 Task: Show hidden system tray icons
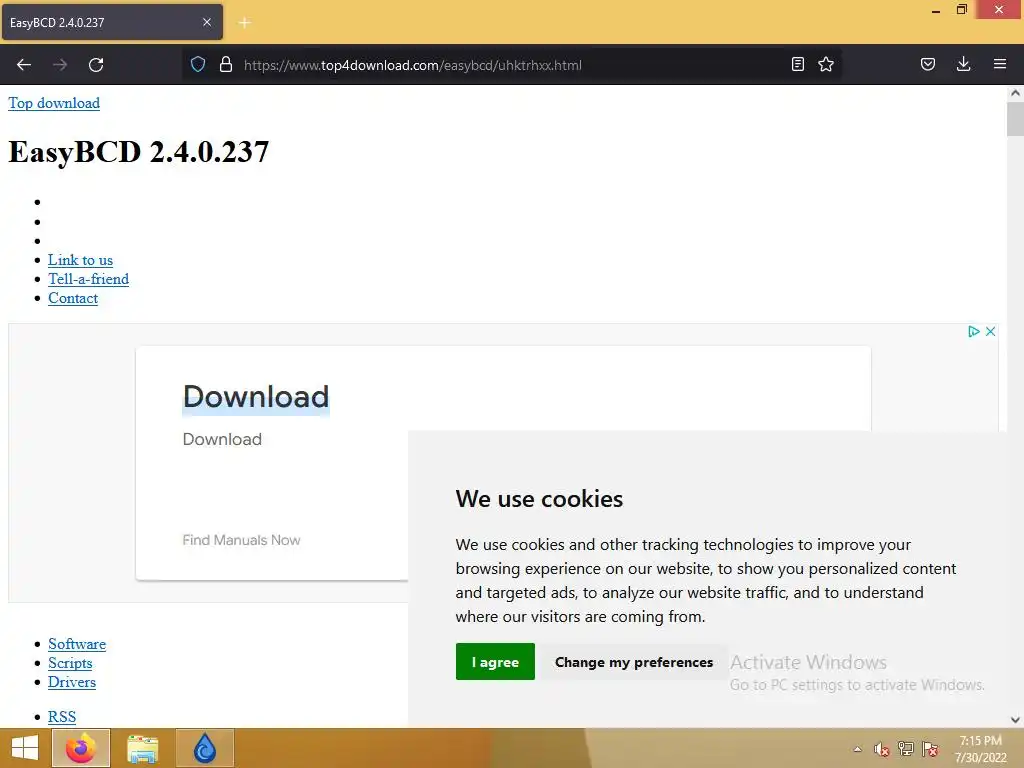click(x=857, y=749)
